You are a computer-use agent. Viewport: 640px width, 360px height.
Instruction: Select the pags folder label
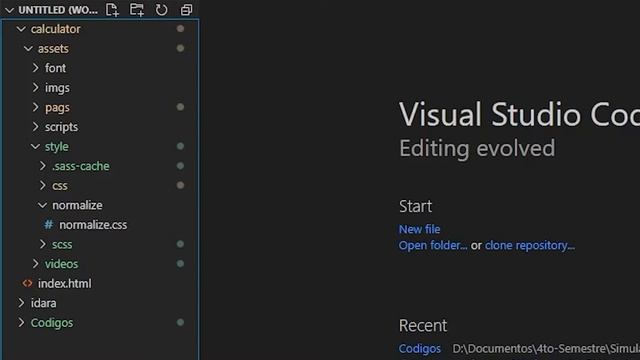[x=57, y=108]
